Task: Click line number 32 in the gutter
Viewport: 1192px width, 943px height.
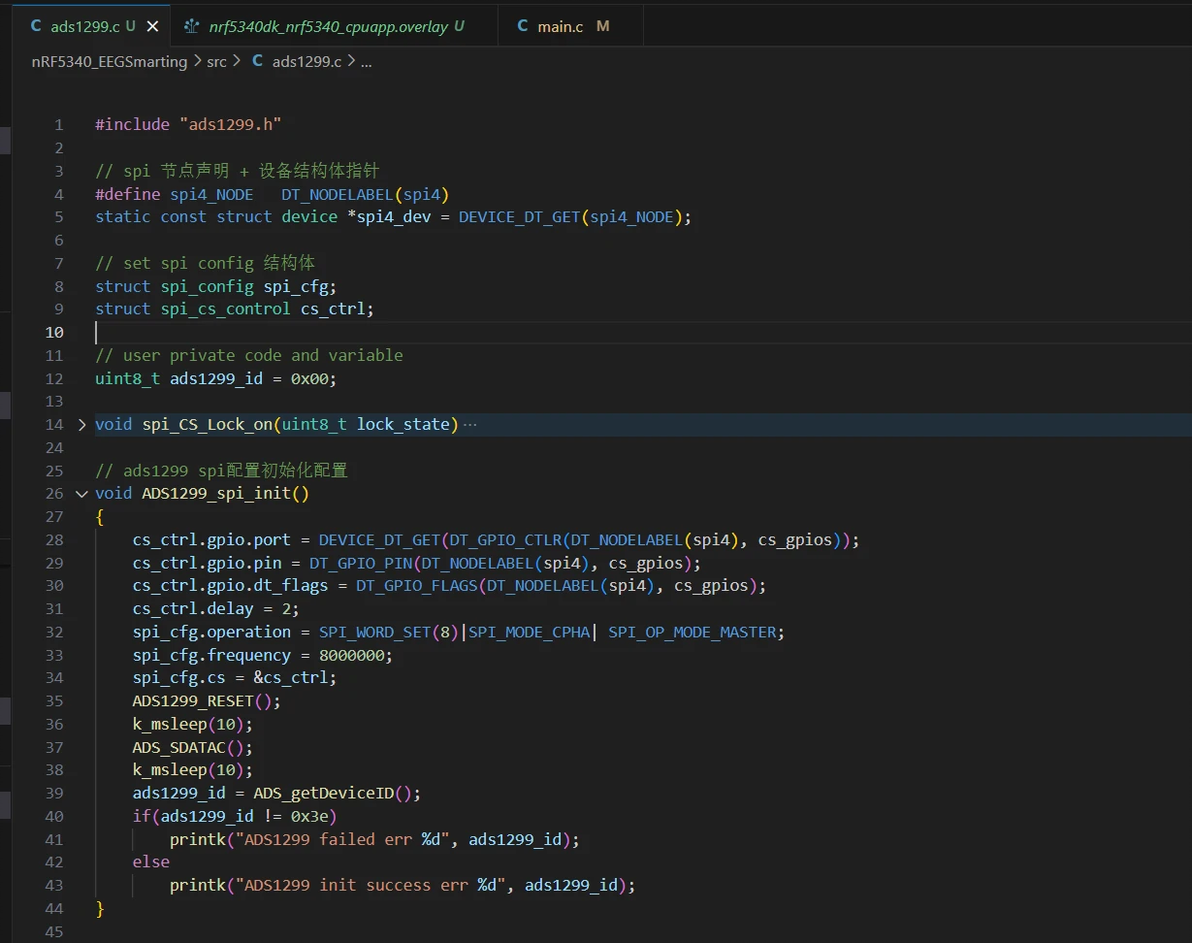Action: coord(54,632)
